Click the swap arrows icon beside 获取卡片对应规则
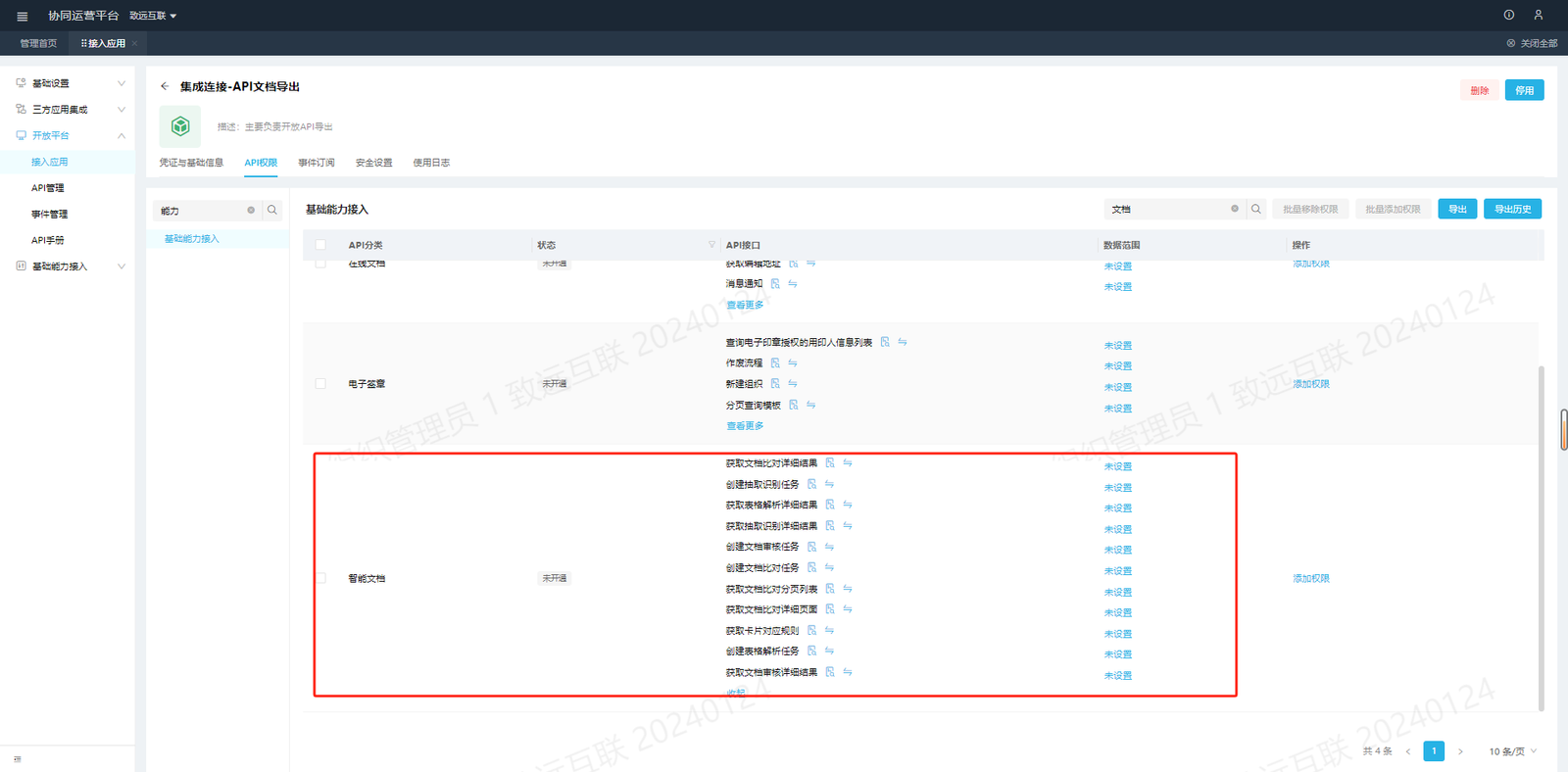 829,630
